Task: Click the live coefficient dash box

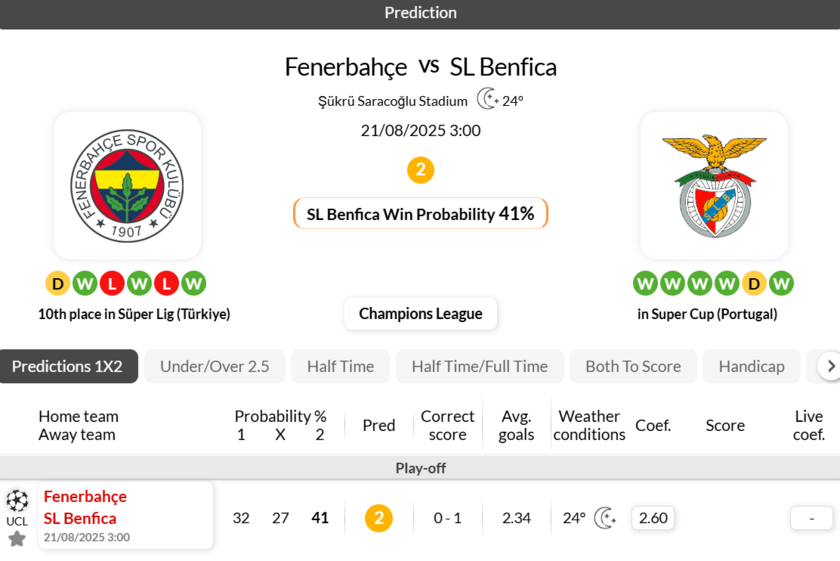Action: (x=811, y=518)
